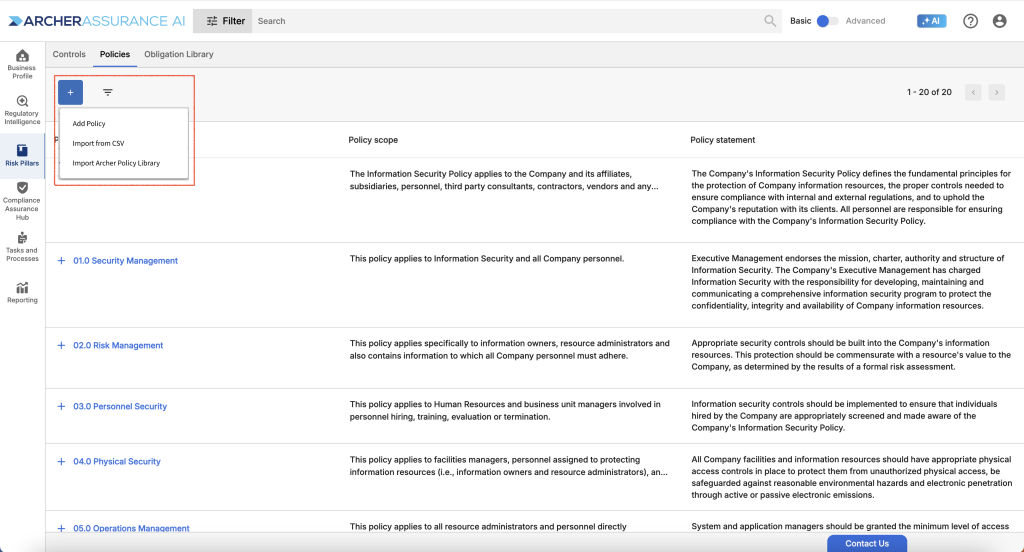Toggle the Basic/Advanced search switch
This screenshot has width=1024, height=552.
coord(827,21)
